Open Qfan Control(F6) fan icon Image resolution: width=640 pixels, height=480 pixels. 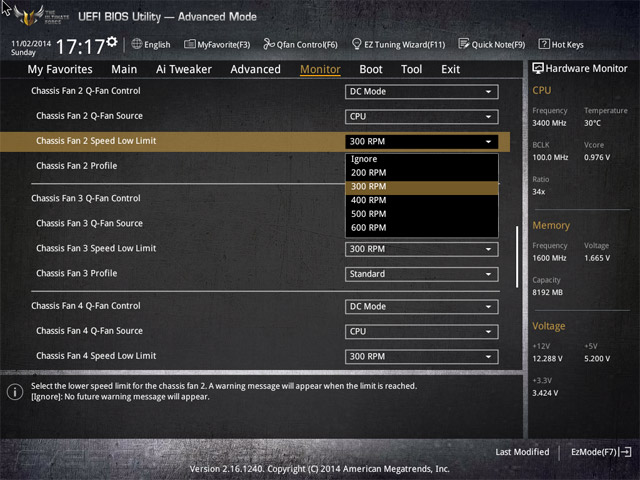click(269, 44)
